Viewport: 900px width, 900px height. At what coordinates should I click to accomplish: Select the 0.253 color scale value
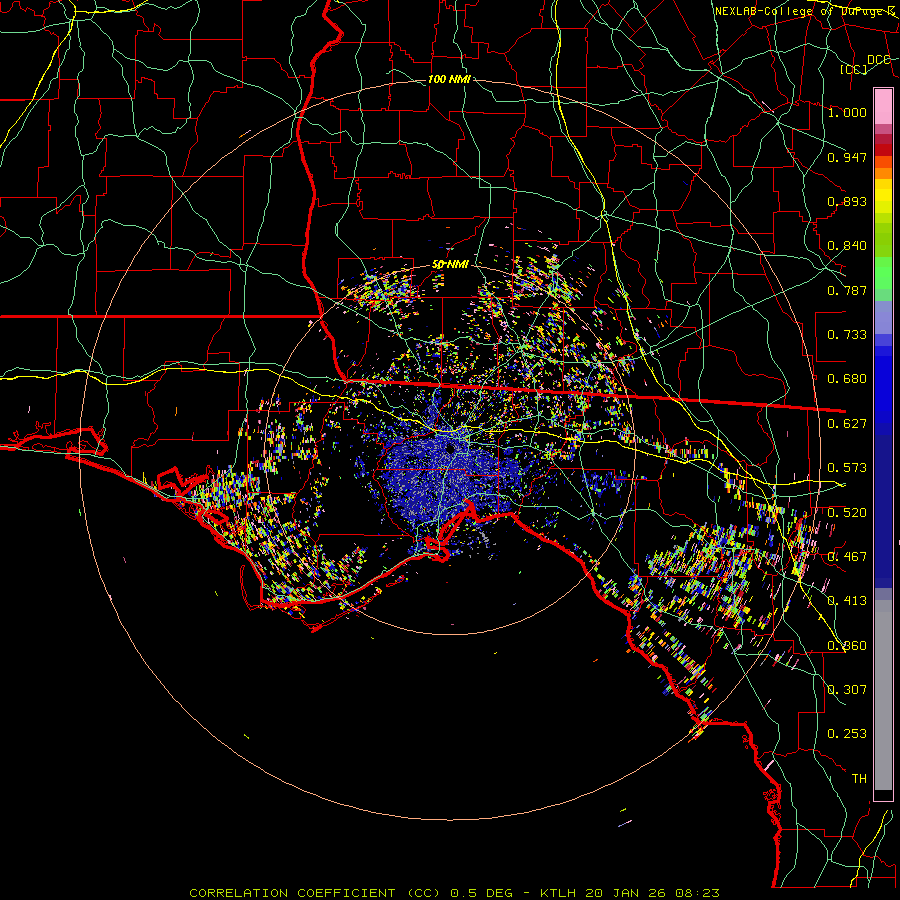click(x=847, y=734)
